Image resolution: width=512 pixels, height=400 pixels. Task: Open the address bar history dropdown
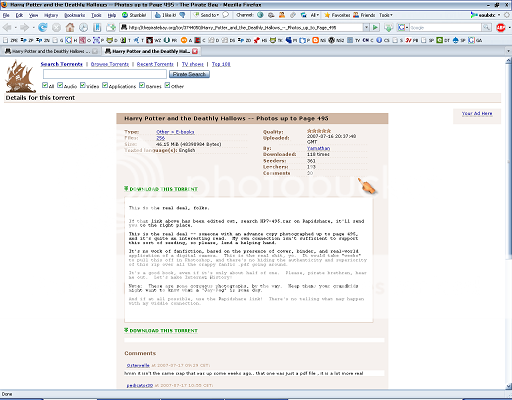(x=366, y=27)
